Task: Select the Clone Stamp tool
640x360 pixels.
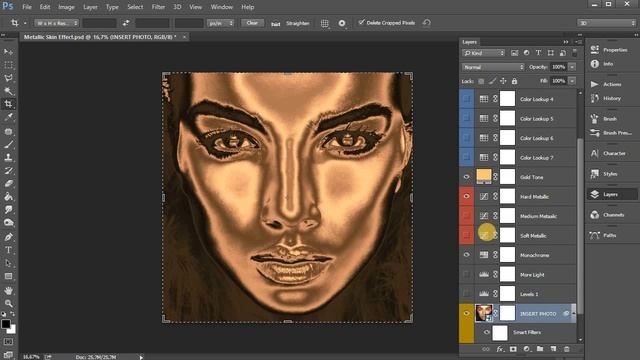Action: [x=8, y=157]
